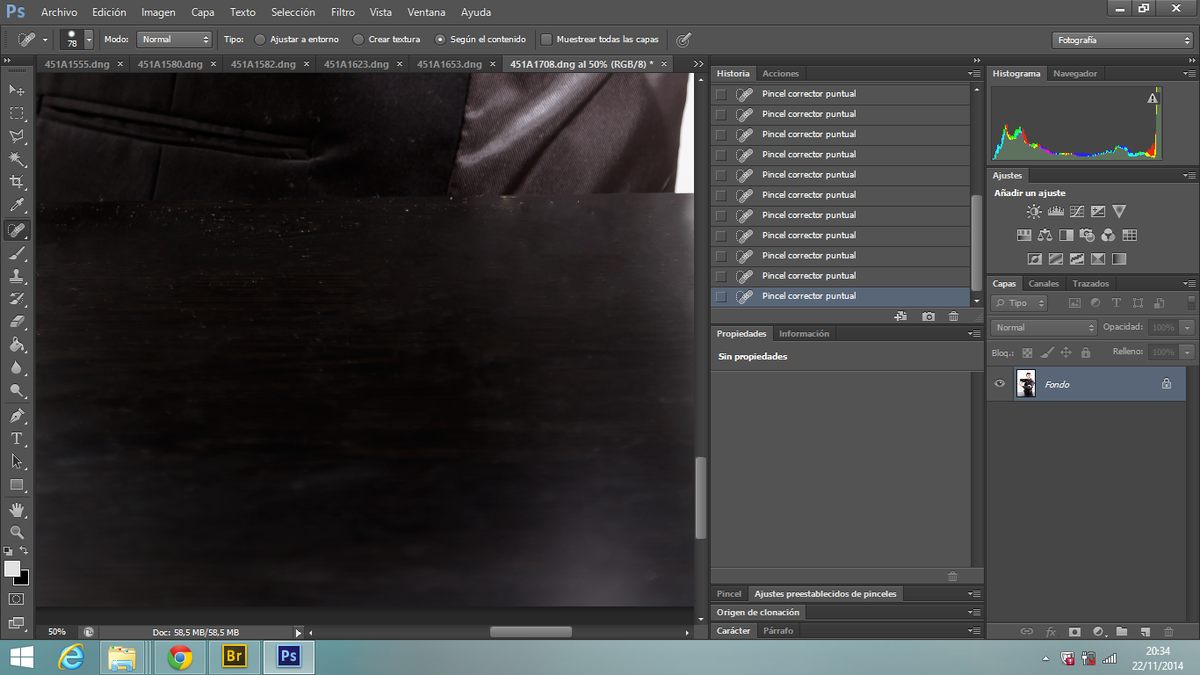Click the histogram cache warning triangle

pos(1153,98)
